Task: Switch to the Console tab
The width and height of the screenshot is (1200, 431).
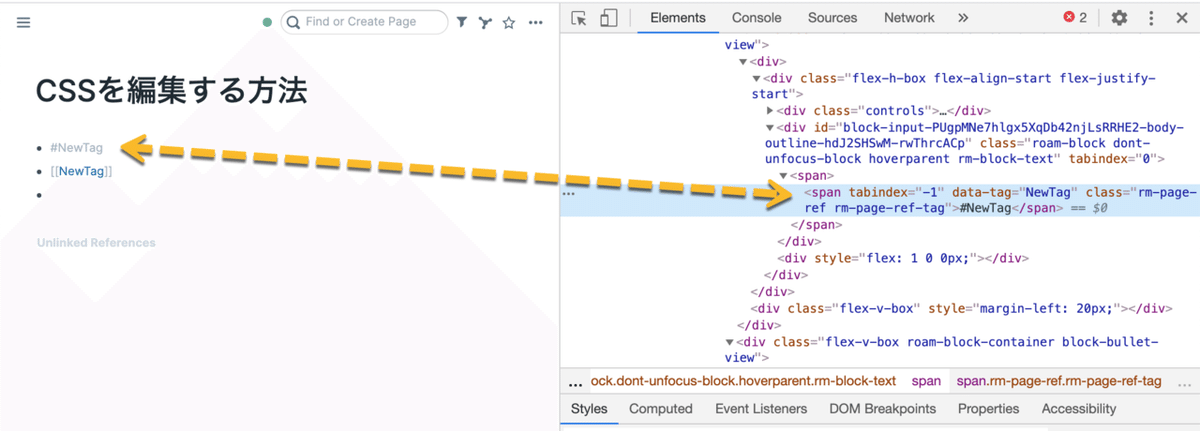Action: coord(756,18)
